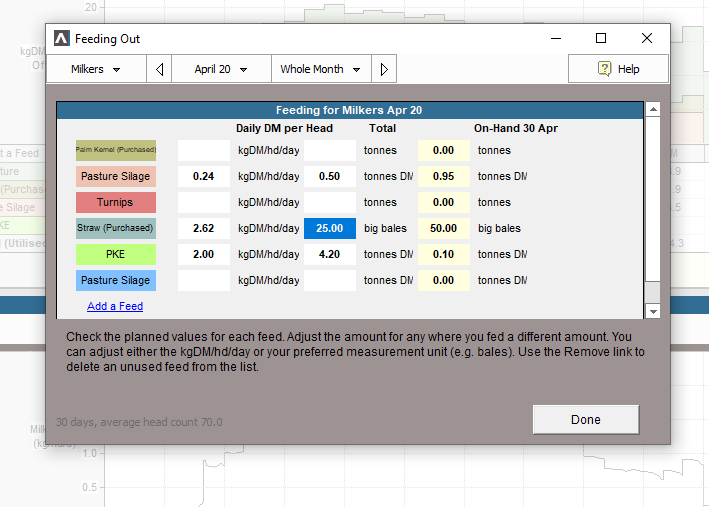
Task: Click the scrollbar up arrow
Action: pyautogui.click(x=653, y=109)
